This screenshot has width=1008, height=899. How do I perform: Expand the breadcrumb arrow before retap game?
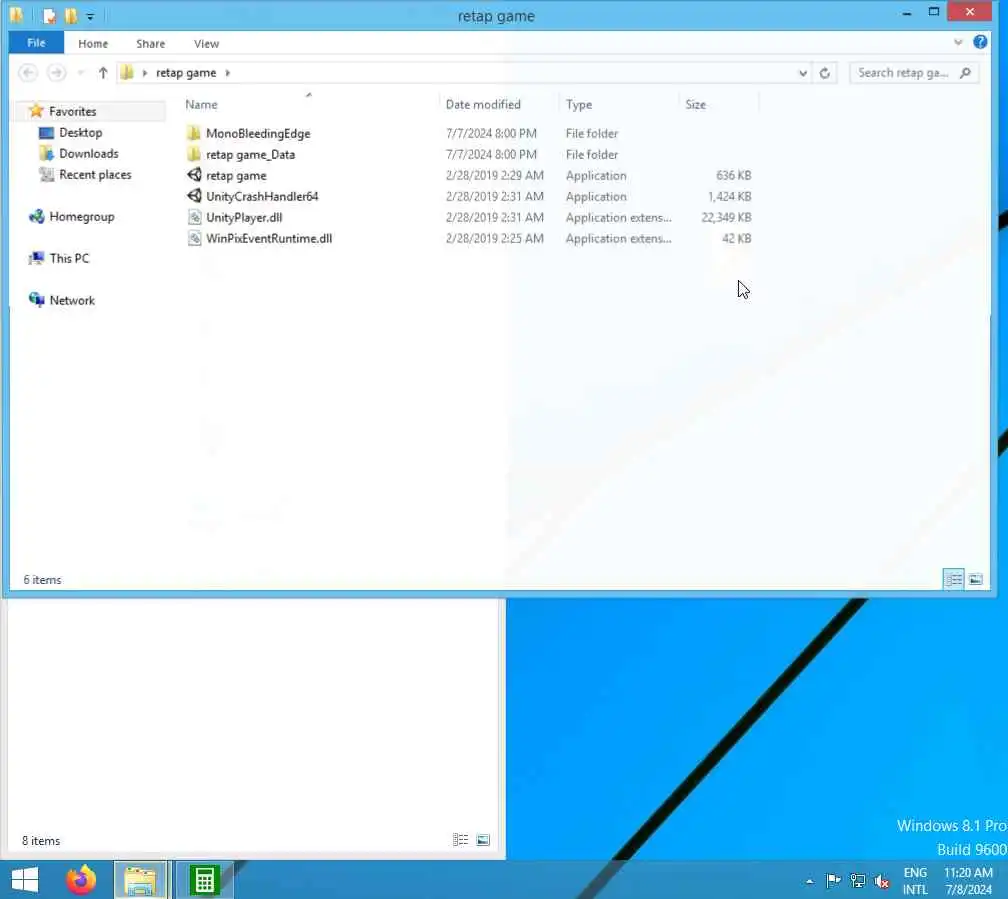click(x=145, y=73)
